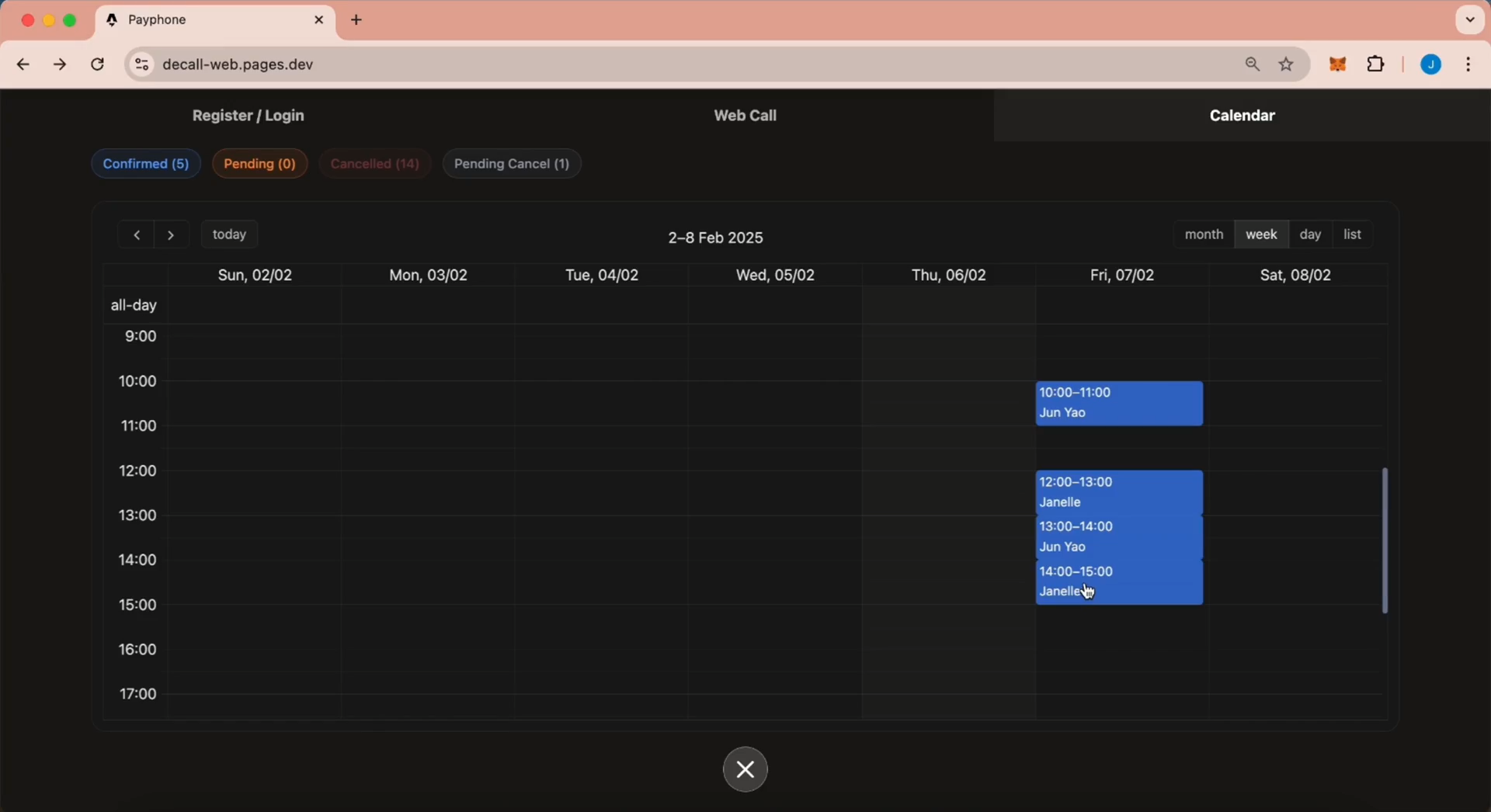
Task: Open the Register / Login tab
Action: pyautogui.click(x=248, y=116)
